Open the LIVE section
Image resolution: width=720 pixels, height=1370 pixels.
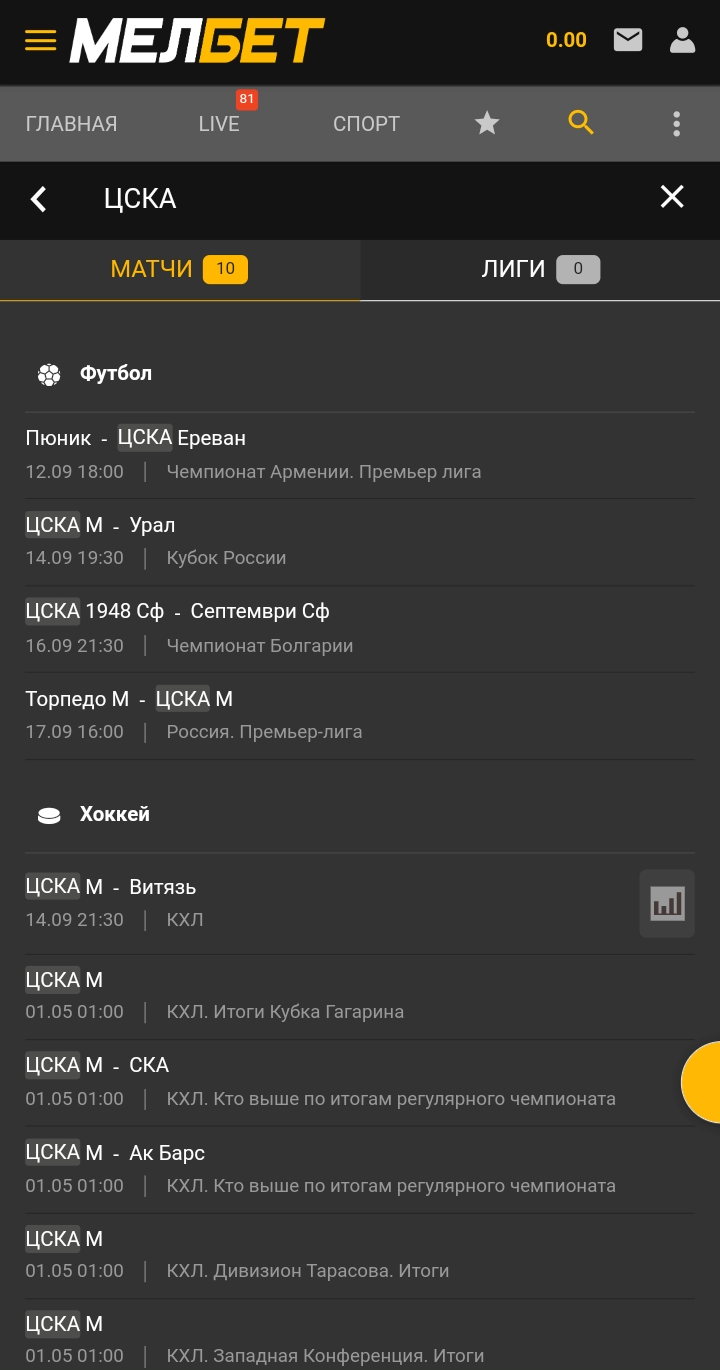pos(219,124)
